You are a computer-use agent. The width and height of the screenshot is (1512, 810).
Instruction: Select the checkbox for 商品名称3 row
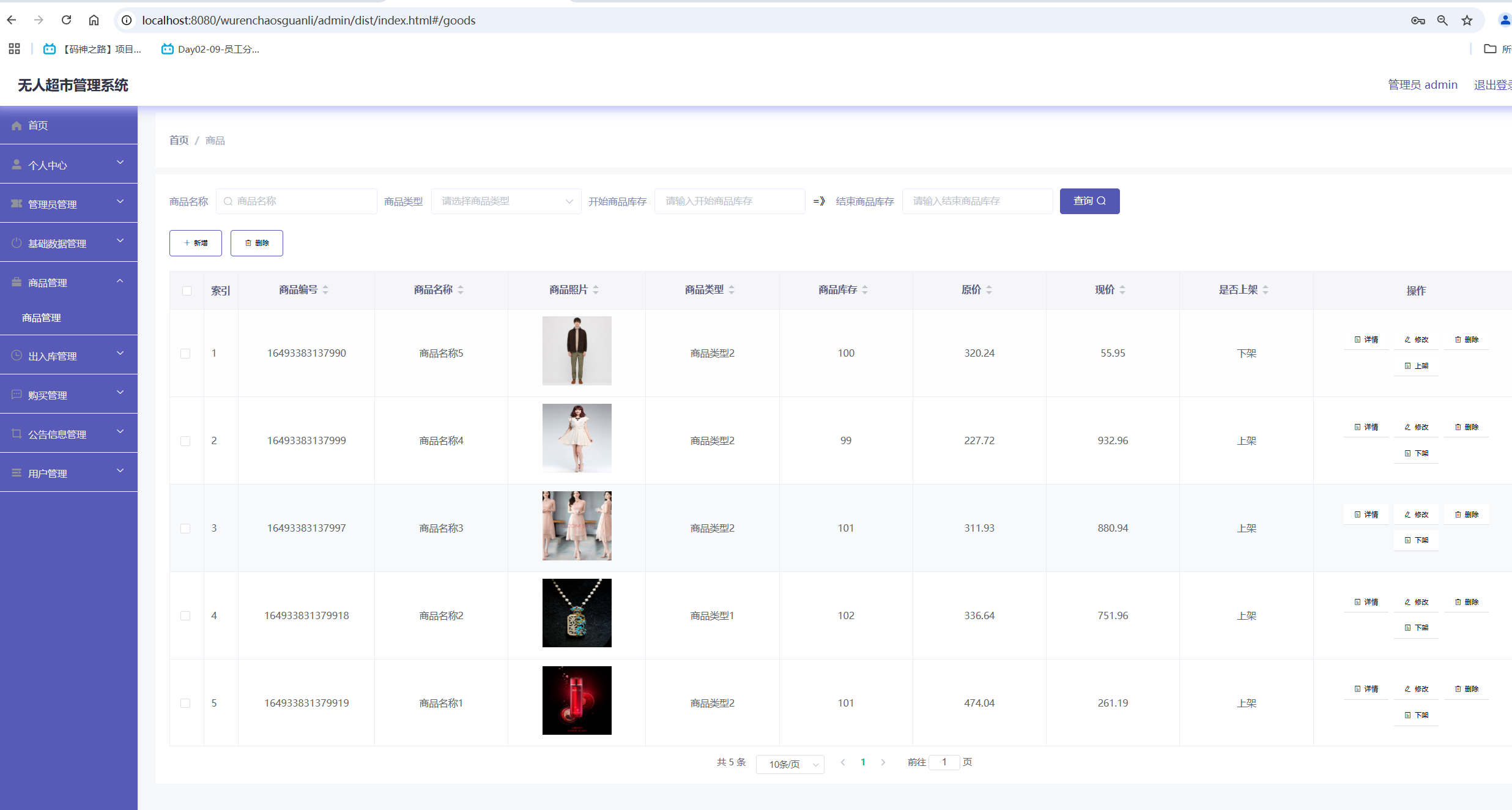click(x=185, y=529)
